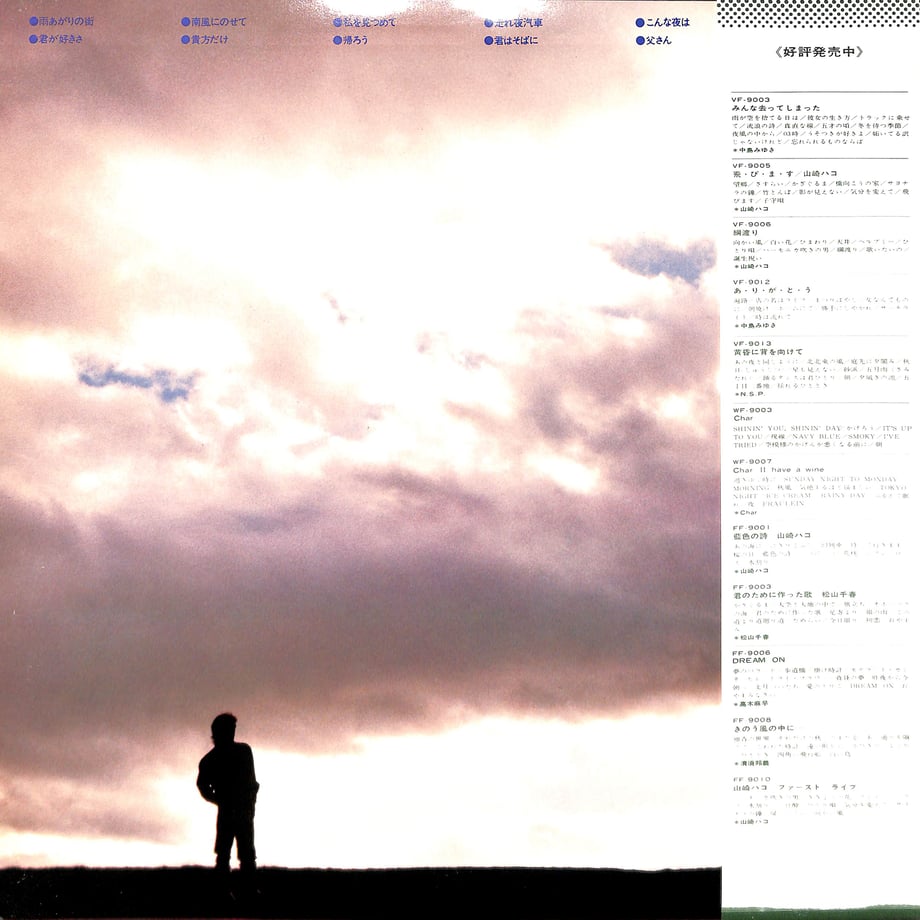
Task: Select the song title 雨あがりの街
Action: [66, 21]
